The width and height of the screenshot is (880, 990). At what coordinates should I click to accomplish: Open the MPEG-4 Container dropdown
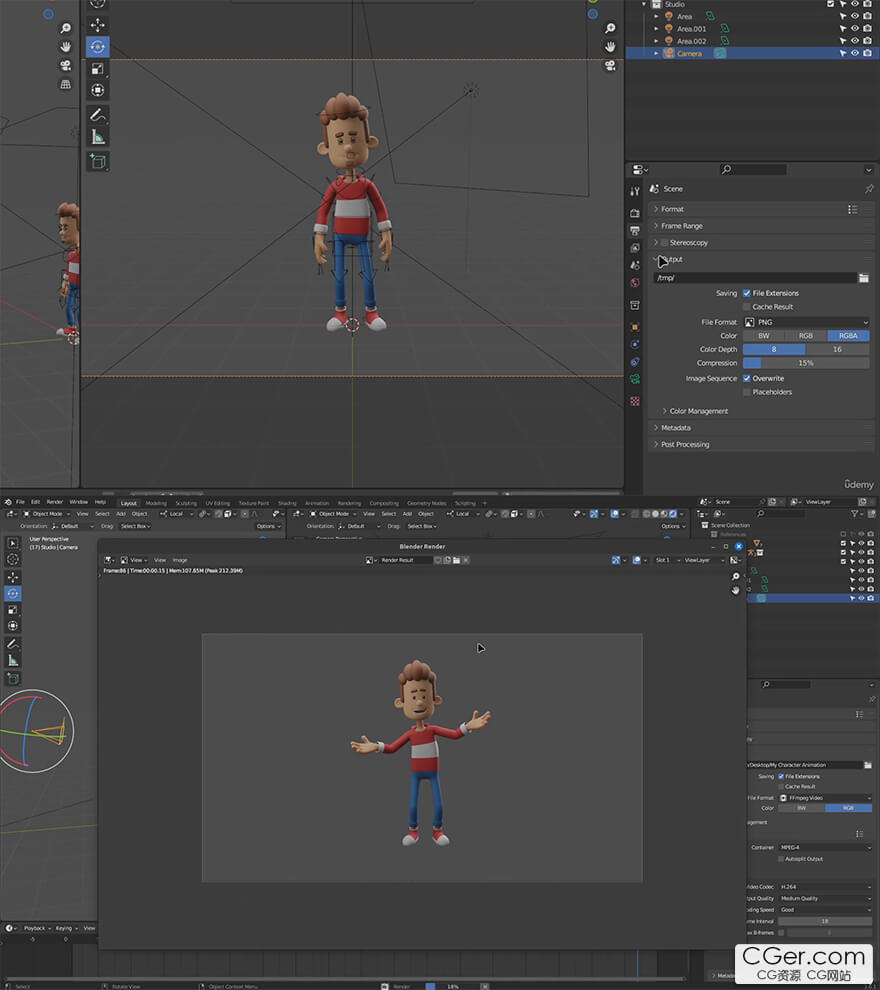click(x=825, y=847)
